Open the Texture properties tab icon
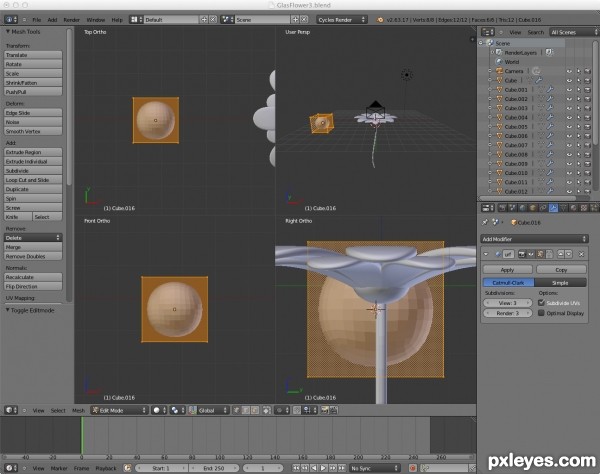This screenshot has height=474, width=600. click(x=584, y=208)
